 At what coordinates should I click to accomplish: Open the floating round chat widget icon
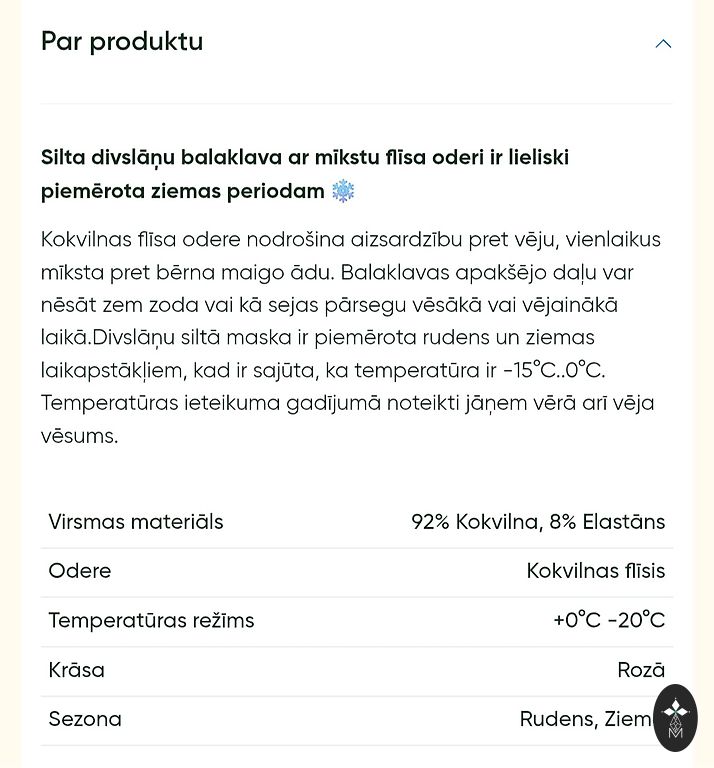(x=675, y=717)
